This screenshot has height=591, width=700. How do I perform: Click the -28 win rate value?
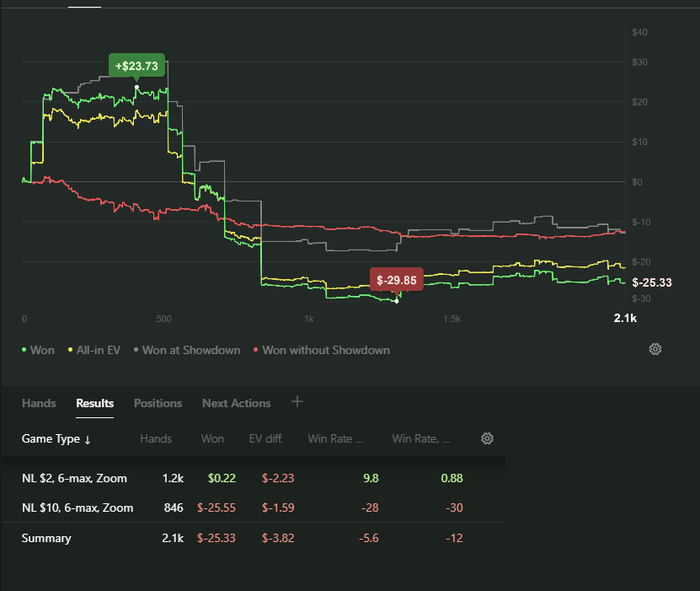pos(370,508)
